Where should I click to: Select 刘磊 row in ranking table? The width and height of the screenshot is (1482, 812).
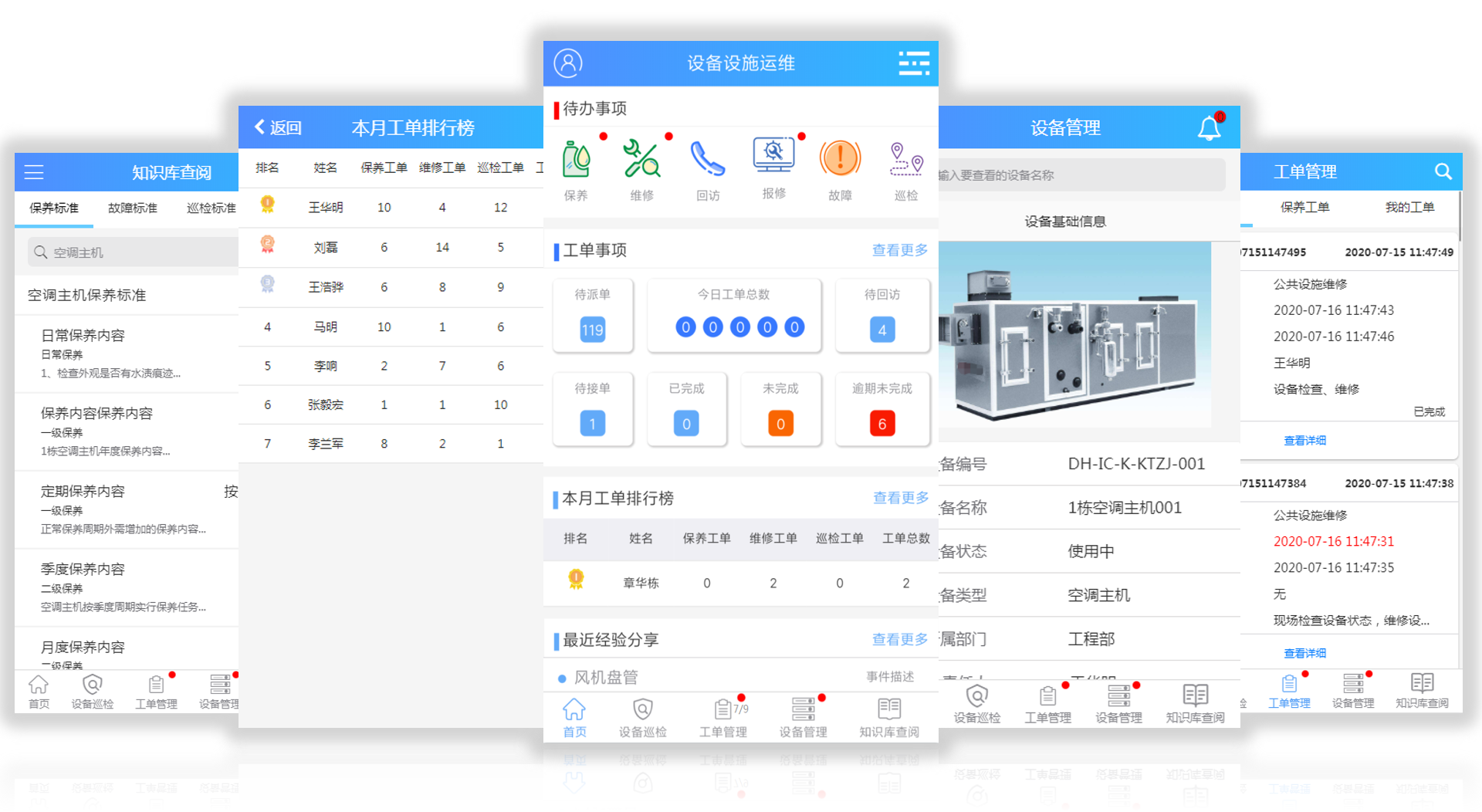[x=391, y=247]
